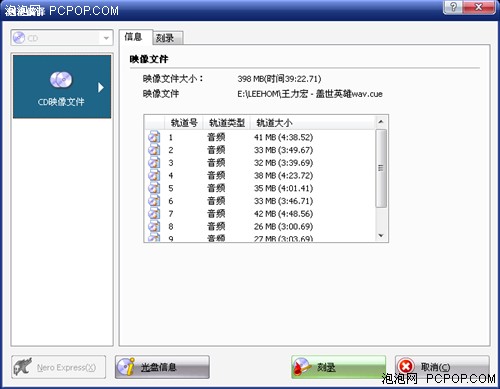This screenshot has height=389, width=500.
Task: Click the audio track icon for track 8
Action: tap(154, 226)
